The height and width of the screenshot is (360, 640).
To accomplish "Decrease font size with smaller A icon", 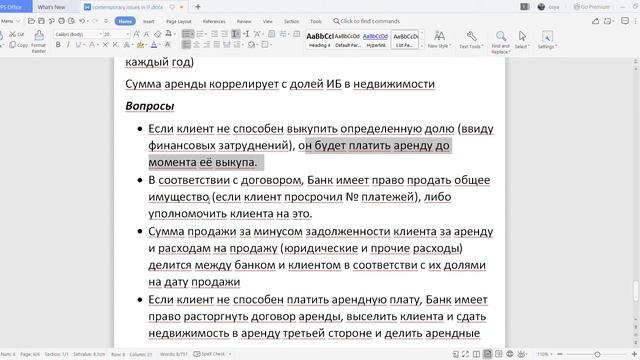I will pos(146,34).
